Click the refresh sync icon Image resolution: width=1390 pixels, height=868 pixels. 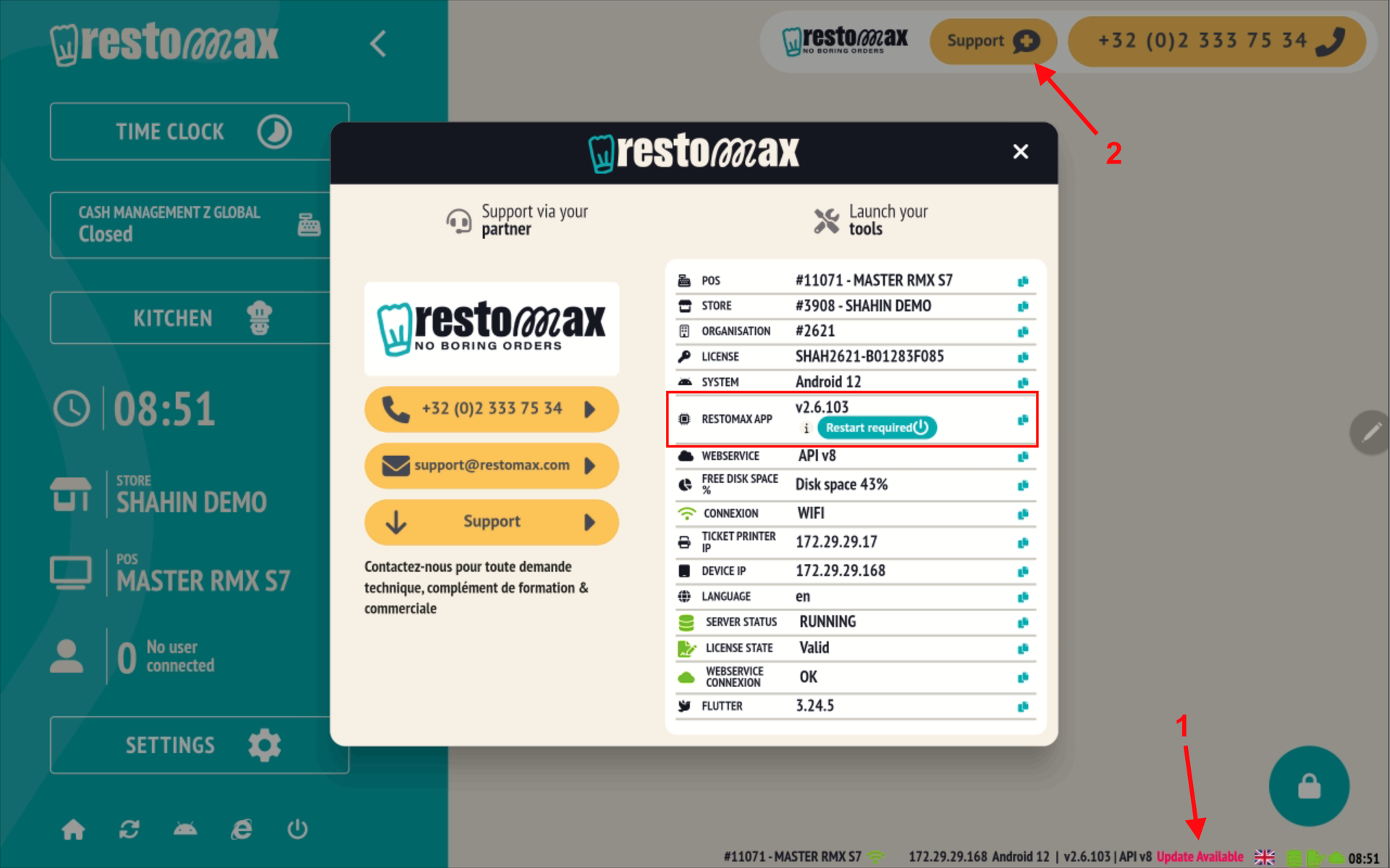click(130, 829)
